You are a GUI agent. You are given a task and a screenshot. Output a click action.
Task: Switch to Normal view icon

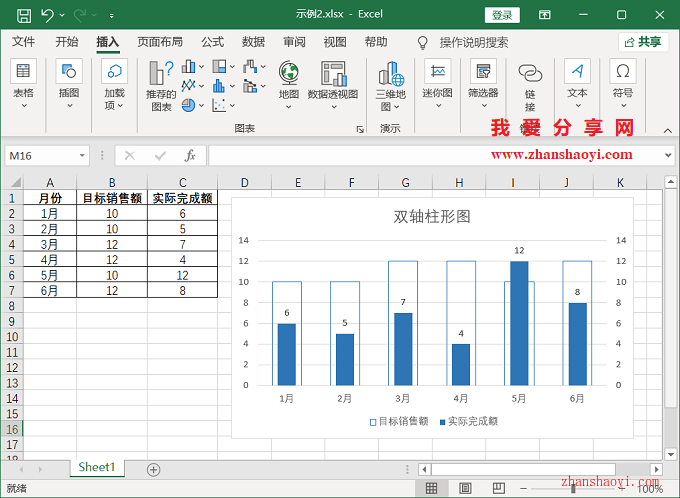click(431, 488)
